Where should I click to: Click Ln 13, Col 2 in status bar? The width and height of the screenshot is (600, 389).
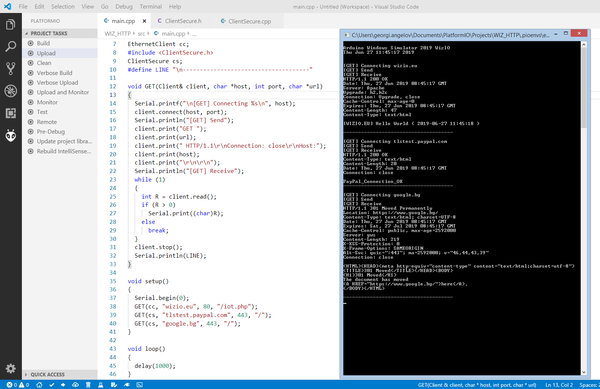tap(559, 385)
